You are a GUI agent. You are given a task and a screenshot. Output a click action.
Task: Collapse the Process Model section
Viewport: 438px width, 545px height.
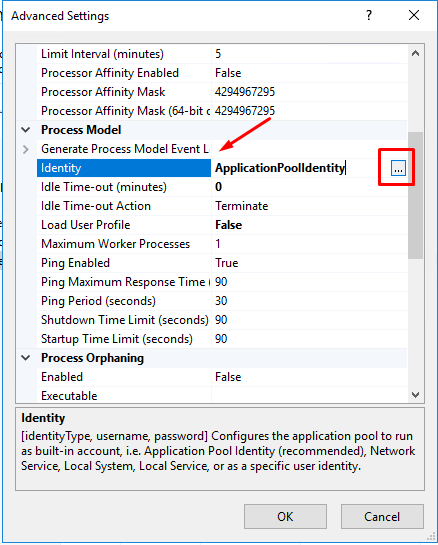click(25, 130)
